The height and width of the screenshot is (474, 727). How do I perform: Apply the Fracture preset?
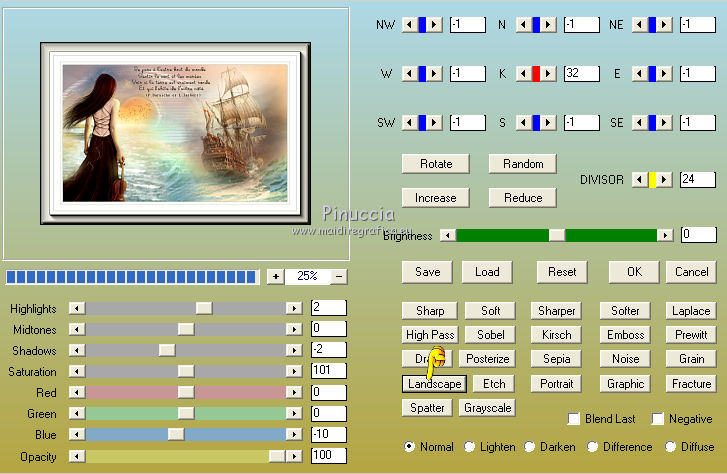pyautogui.click(x=691, y=384)
